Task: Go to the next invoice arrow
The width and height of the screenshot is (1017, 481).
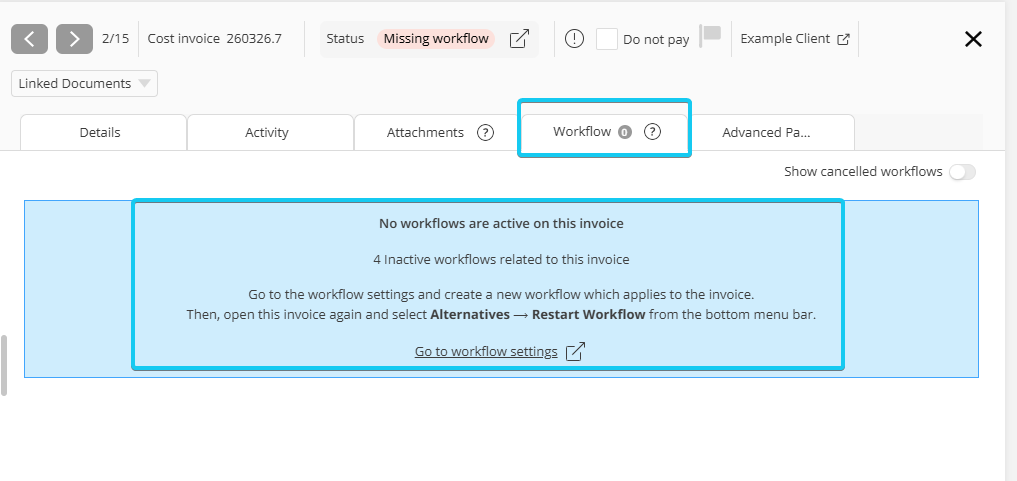Action: click(75, 39)
